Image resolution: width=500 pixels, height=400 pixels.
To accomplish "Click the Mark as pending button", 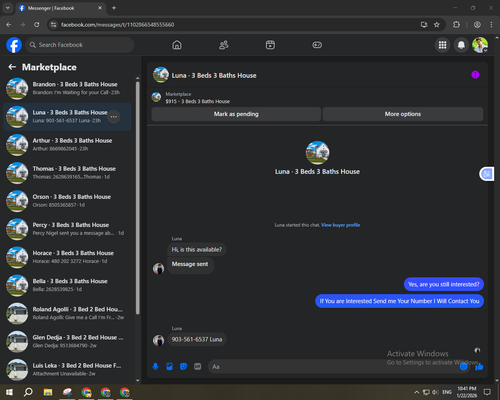I will [236, 114].
